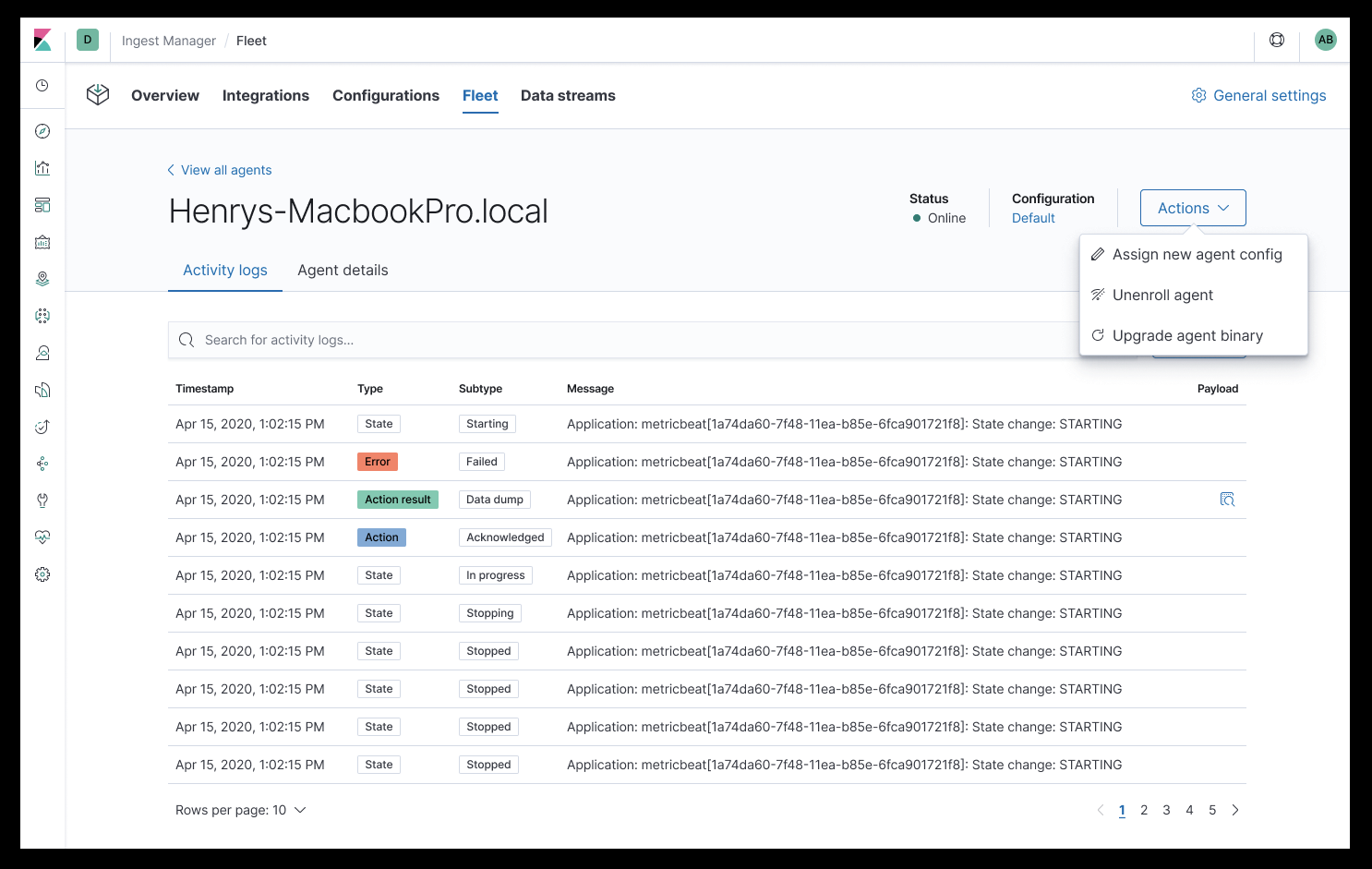Go to page 5
1372x869 pixels.
[x=1212, y=810]
